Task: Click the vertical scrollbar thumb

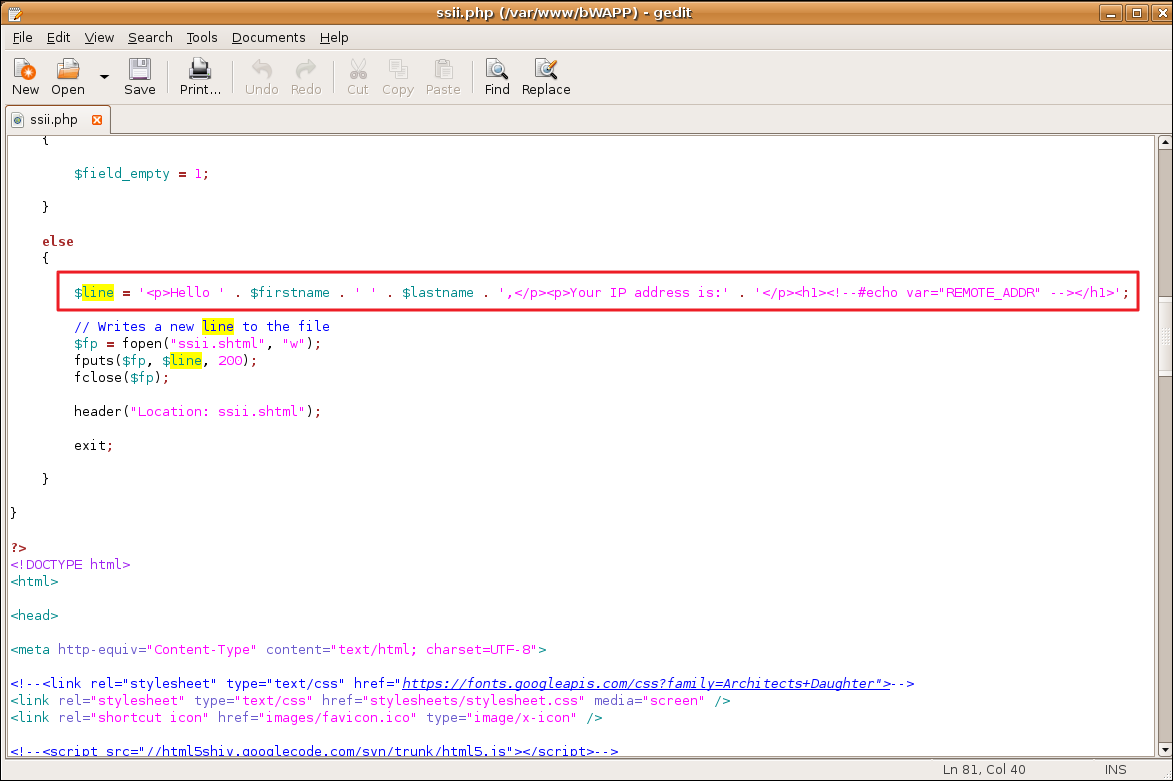Action: 1165,336
